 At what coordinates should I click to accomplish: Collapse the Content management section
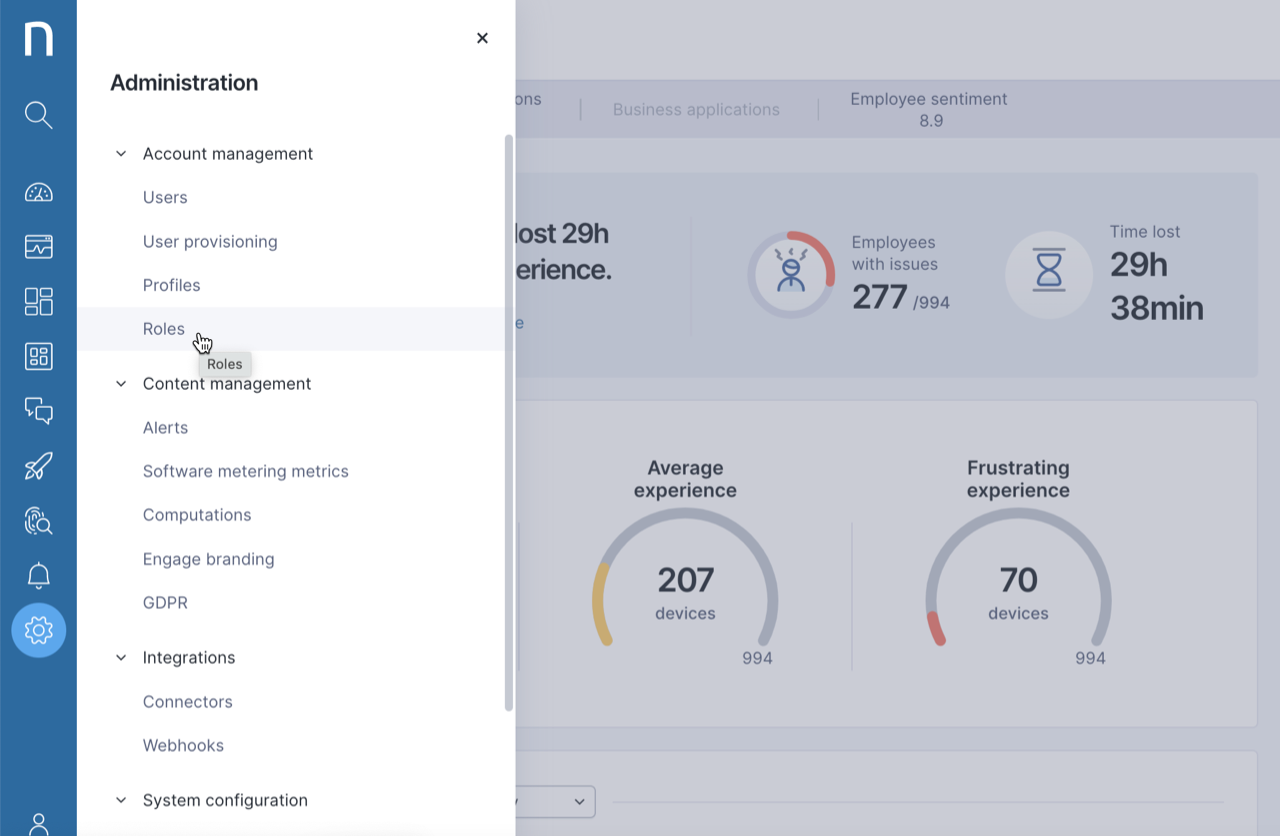tap(121, 384)
